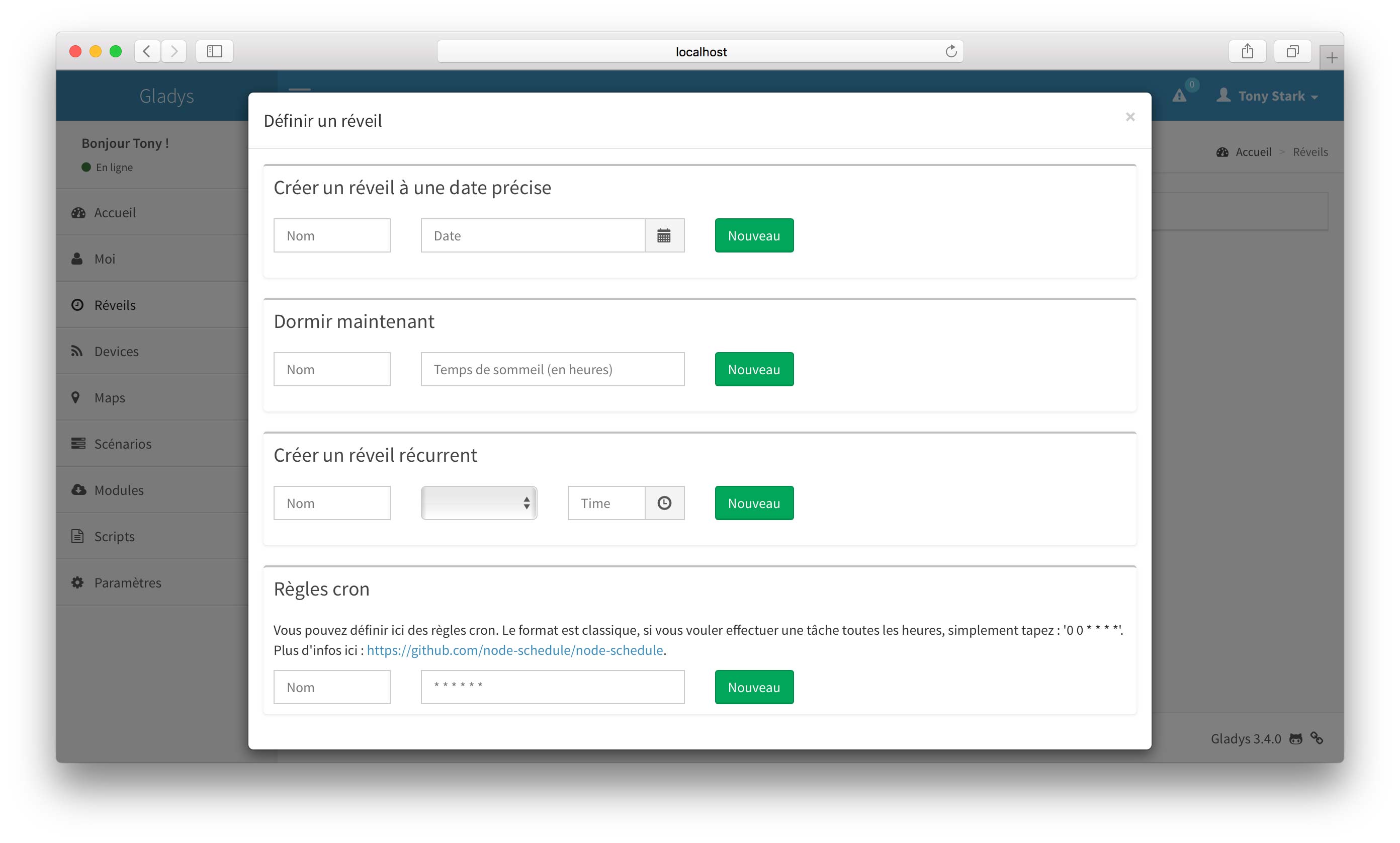
Task: Click the recurrent alarm day dropdown
Action: [478, 502]
